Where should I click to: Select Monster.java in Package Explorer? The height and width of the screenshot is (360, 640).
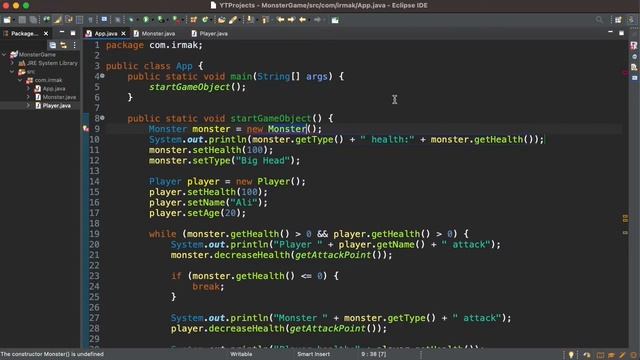[x=59, y=97]
